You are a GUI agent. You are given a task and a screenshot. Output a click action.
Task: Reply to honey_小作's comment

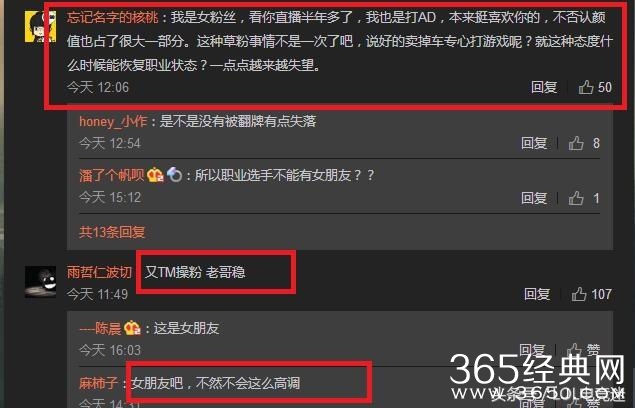[534, 143]
